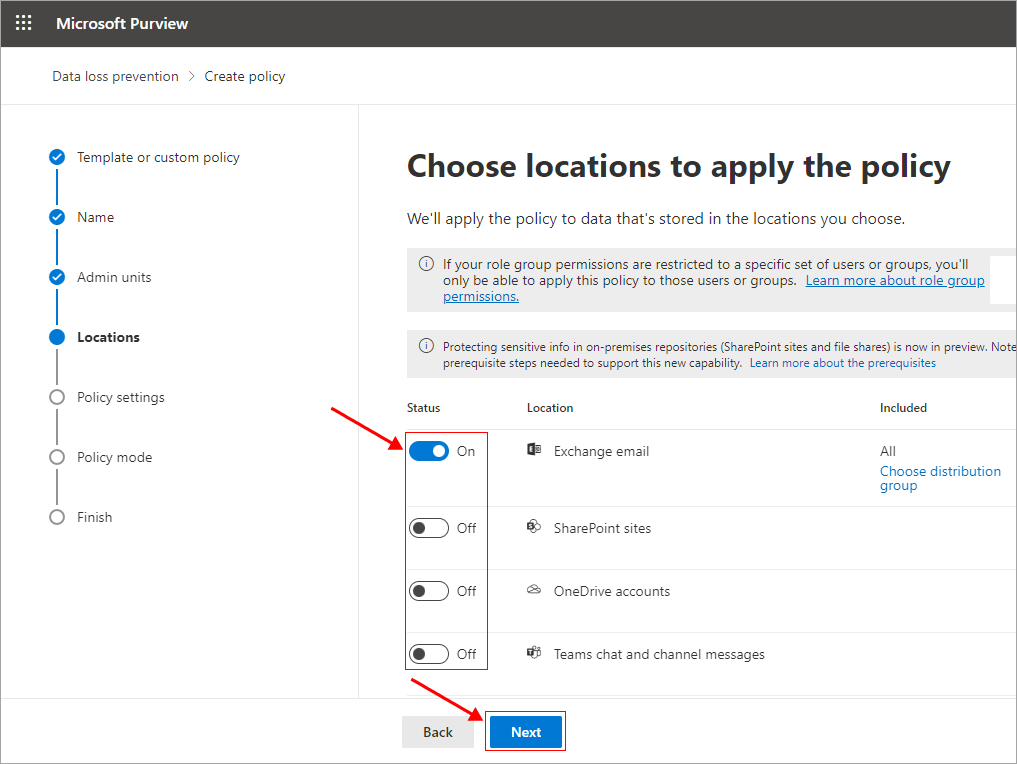This screenshot has width=1017, height=764.
Task: Click the Exchange email location icon
Action: 534,449
